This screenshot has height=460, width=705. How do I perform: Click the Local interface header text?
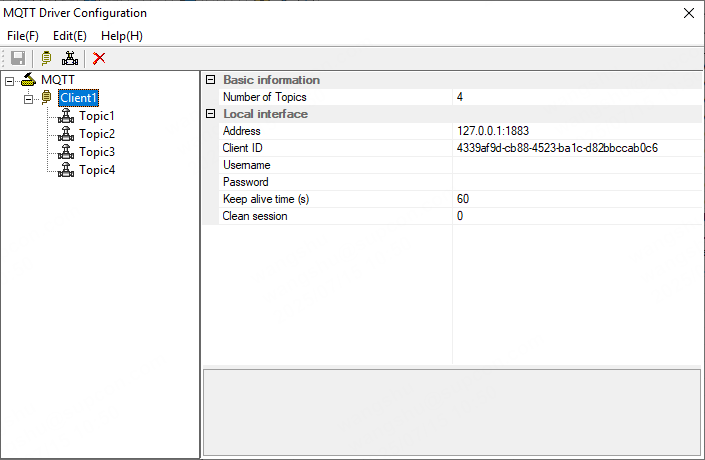[265, 114]
